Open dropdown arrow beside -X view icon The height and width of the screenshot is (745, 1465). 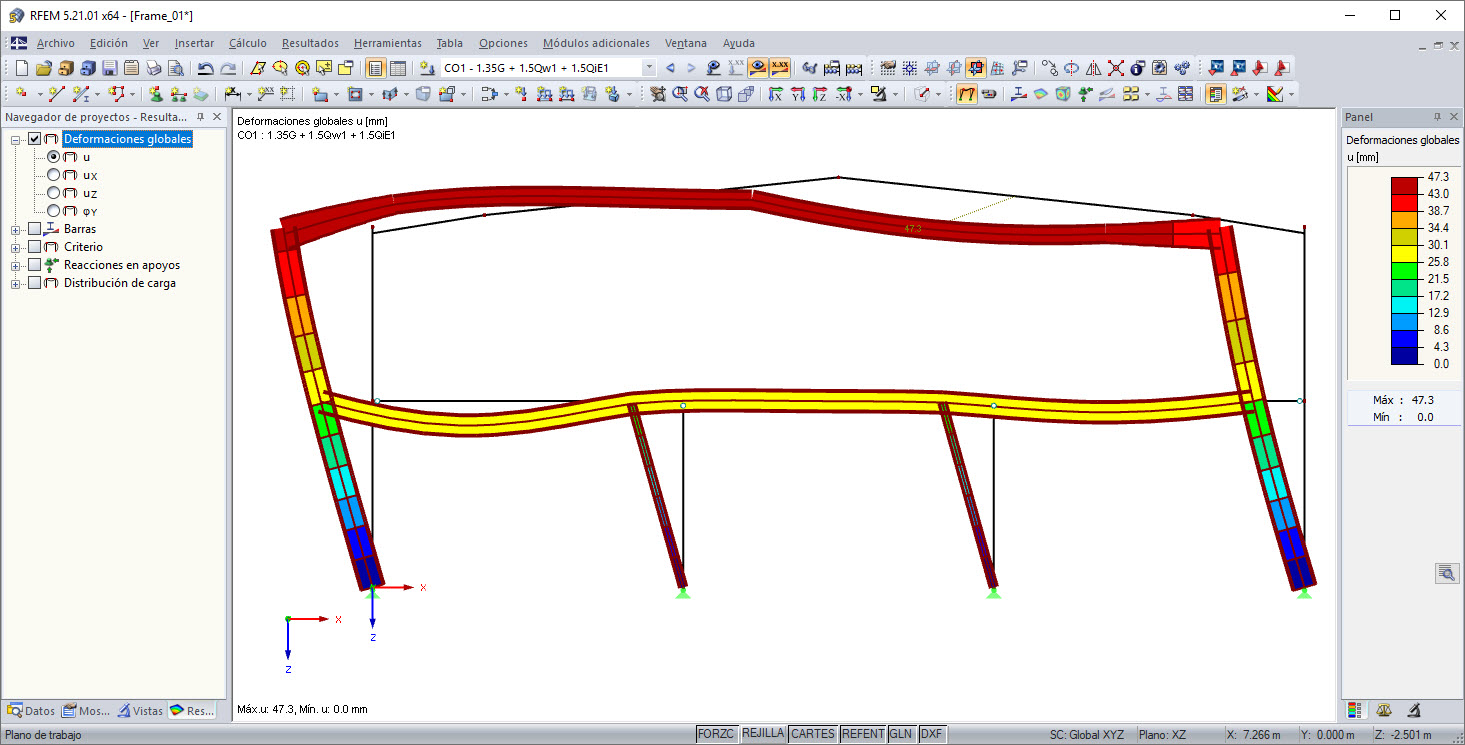point(859,94)
